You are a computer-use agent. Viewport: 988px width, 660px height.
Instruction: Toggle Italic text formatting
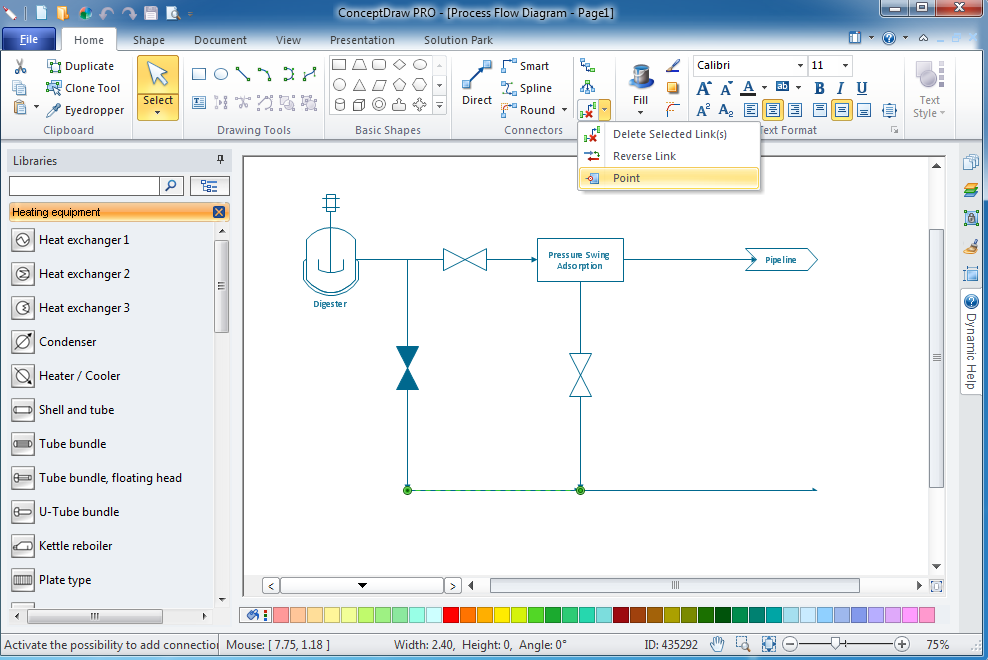tap(840, 89)
